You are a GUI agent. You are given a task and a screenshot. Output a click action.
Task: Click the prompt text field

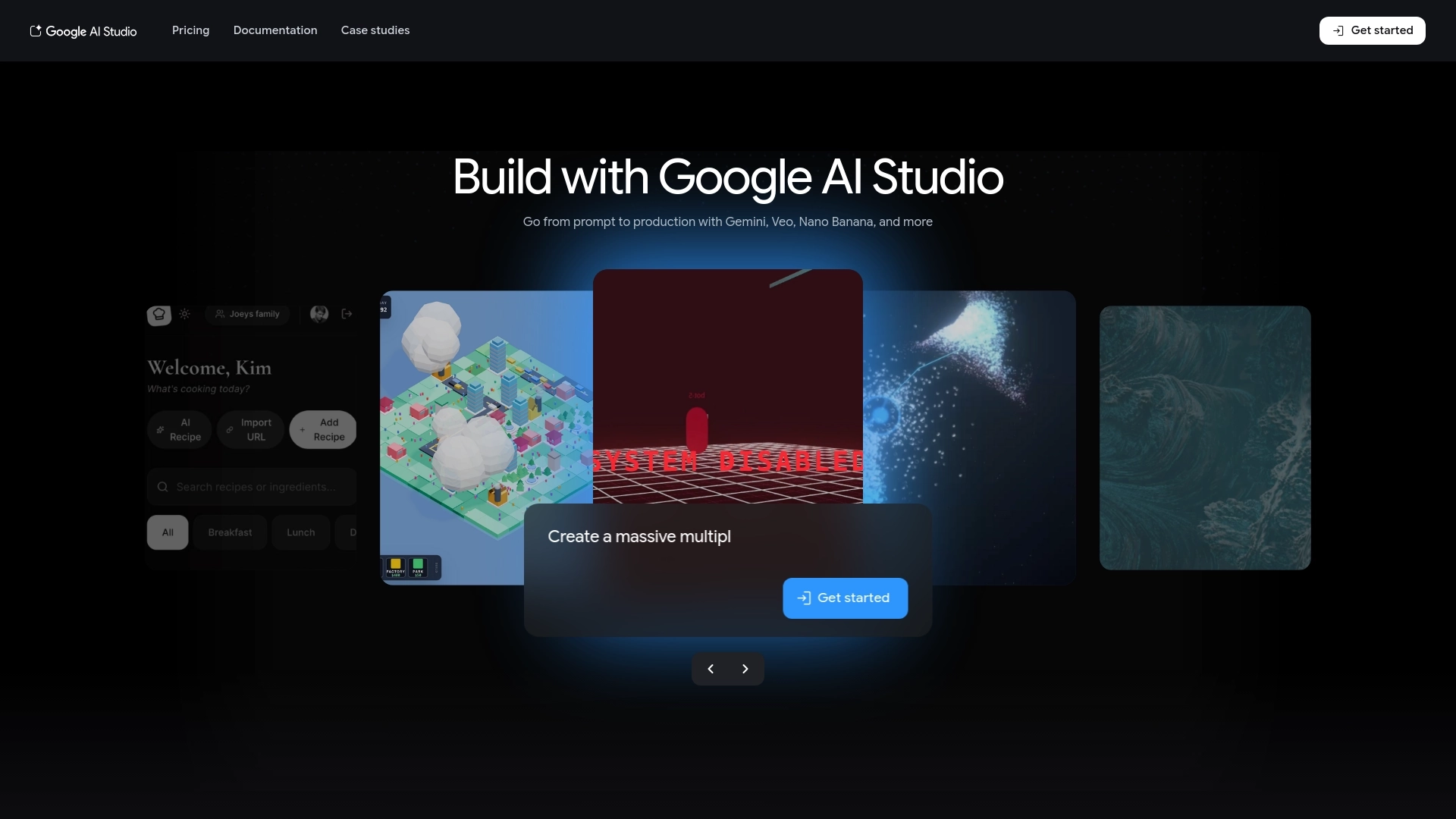pos(726,537)
